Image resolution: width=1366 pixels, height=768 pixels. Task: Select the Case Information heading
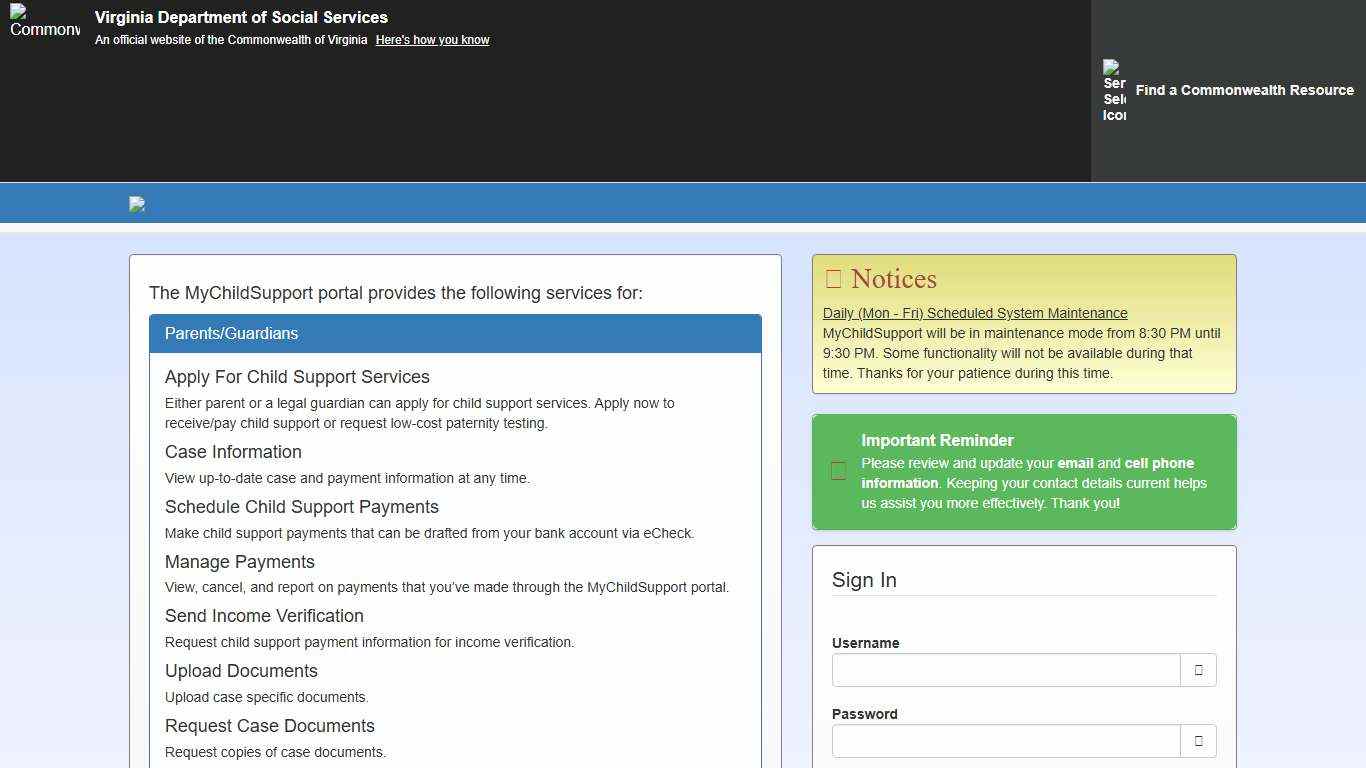(x=233, y=452)
